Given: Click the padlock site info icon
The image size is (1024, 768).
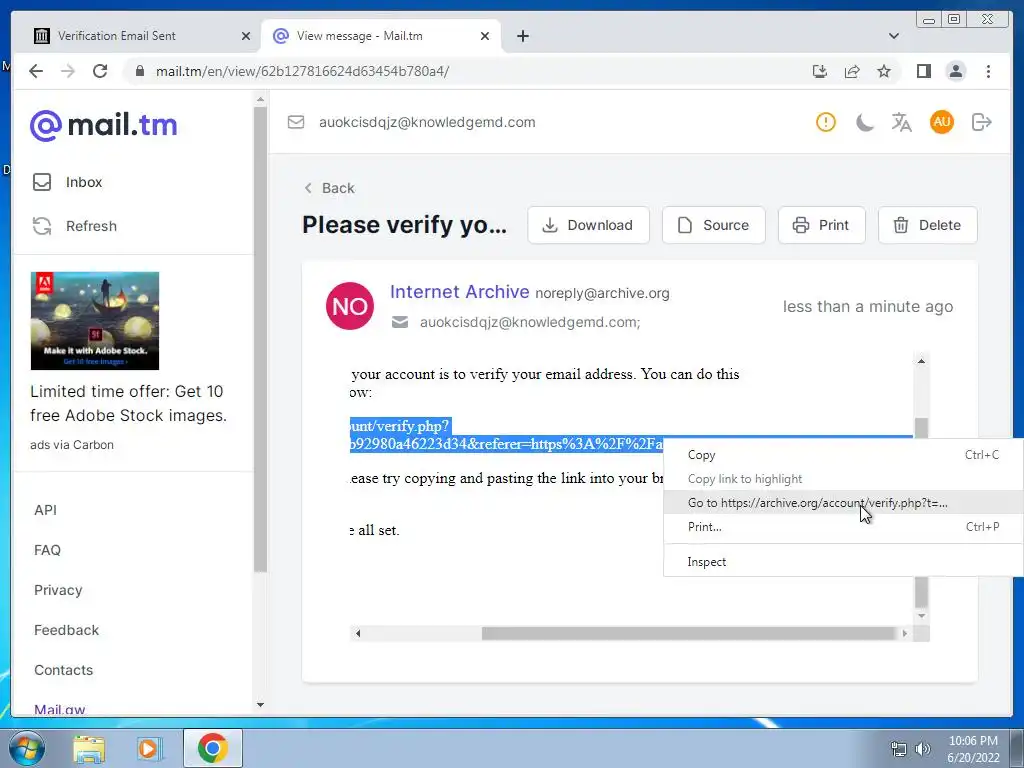Looking at the screenshot, I should [139, 71].
